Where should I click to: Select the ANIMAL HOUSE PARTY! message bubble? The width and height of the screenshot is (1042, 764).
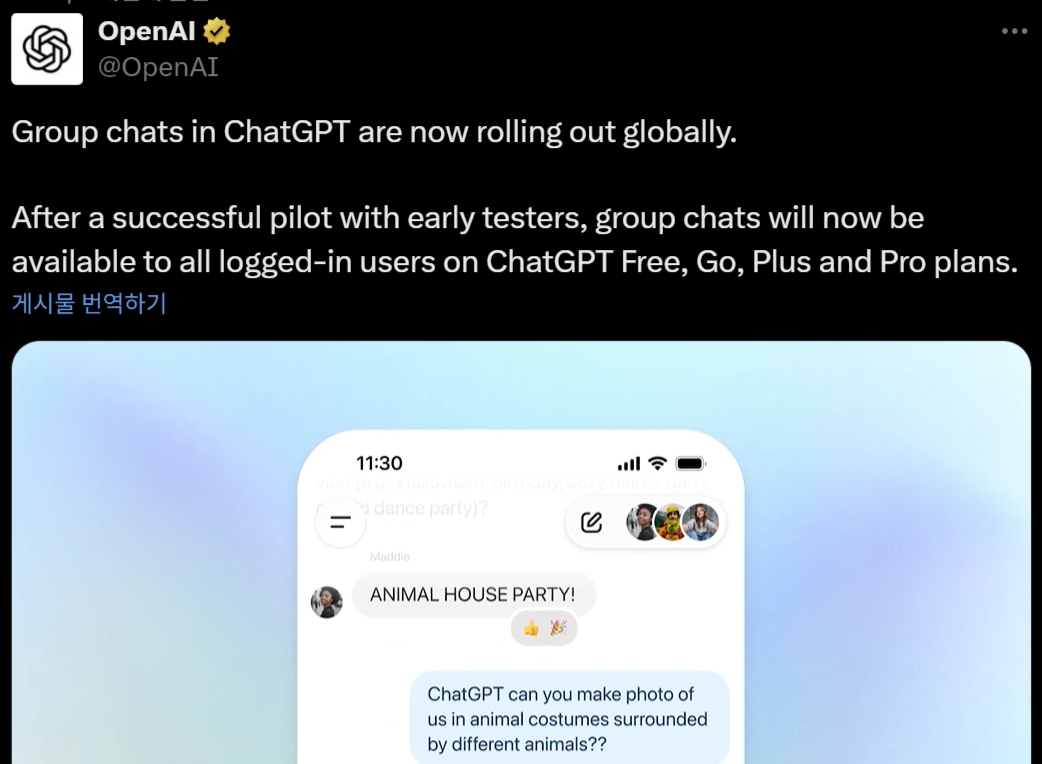[473, 594]
